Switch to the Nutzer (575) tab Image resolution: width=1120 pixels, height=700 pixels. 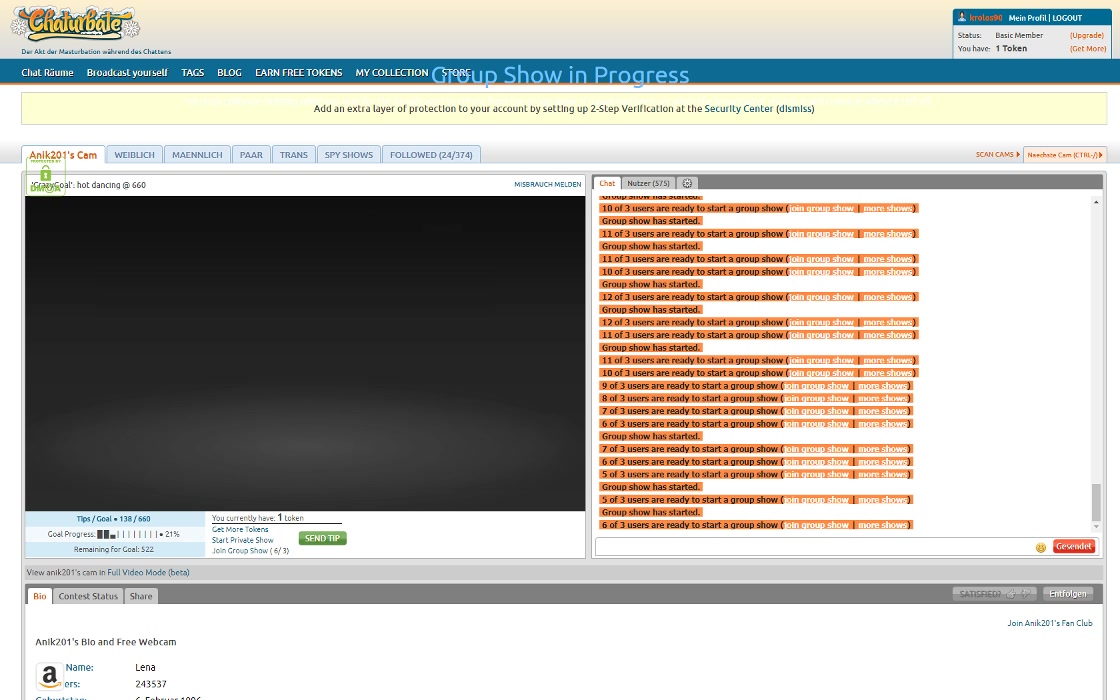click(x=648, y=184)
